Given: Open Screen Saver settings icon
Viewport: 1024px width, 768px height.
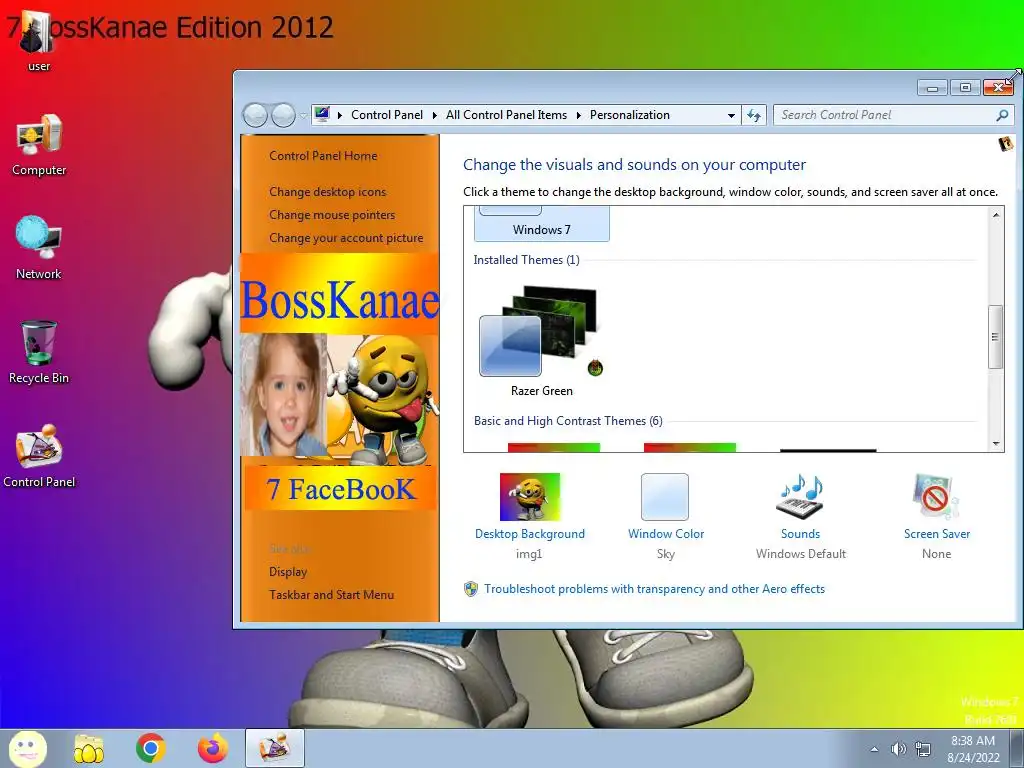Looking at the screenshot, I should click(936, 497).
